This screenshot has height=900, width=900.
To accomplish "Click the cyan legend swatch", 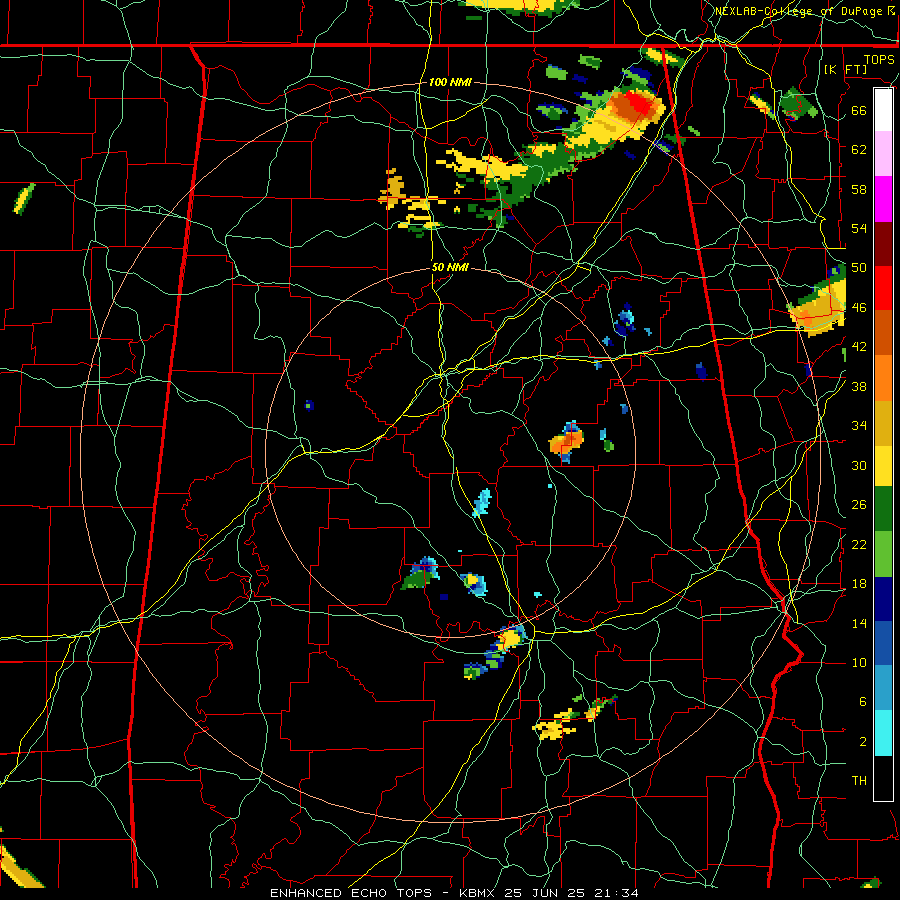I will click(x=883, y=733).
